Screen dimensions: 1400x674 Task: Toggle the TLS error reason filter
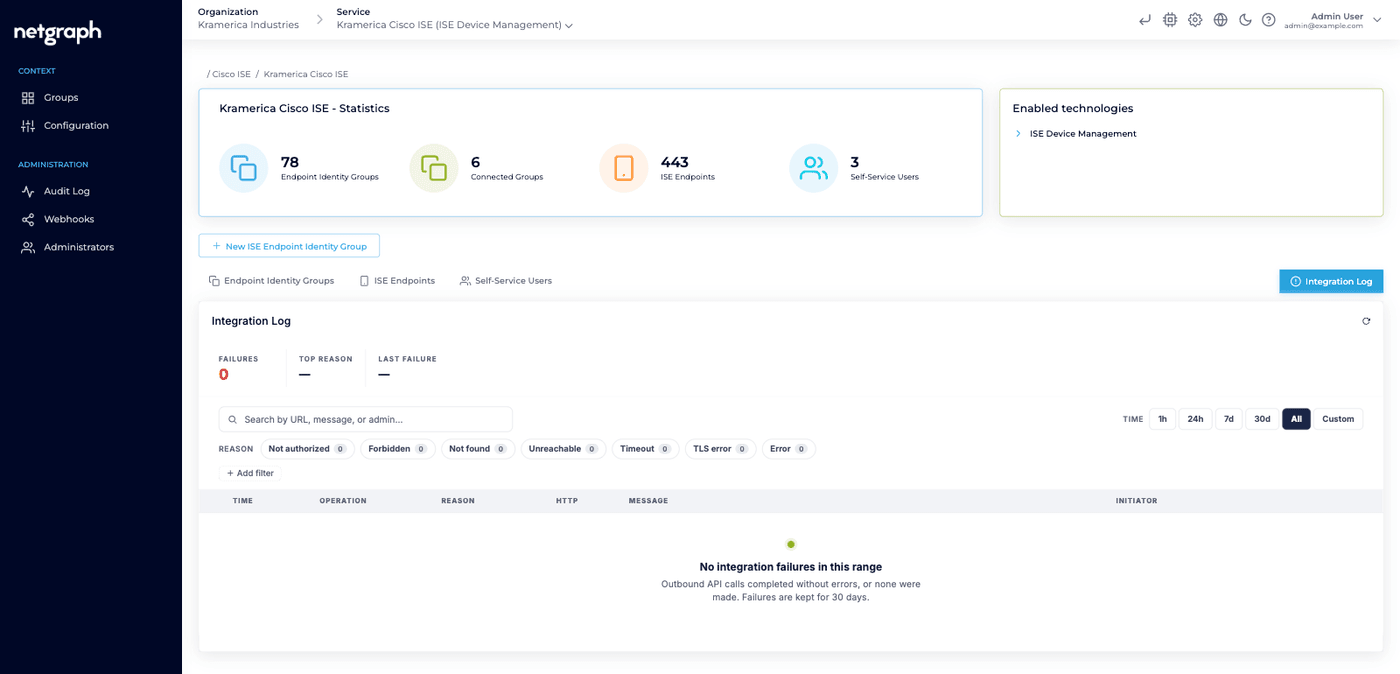click(x=720, y=449)
